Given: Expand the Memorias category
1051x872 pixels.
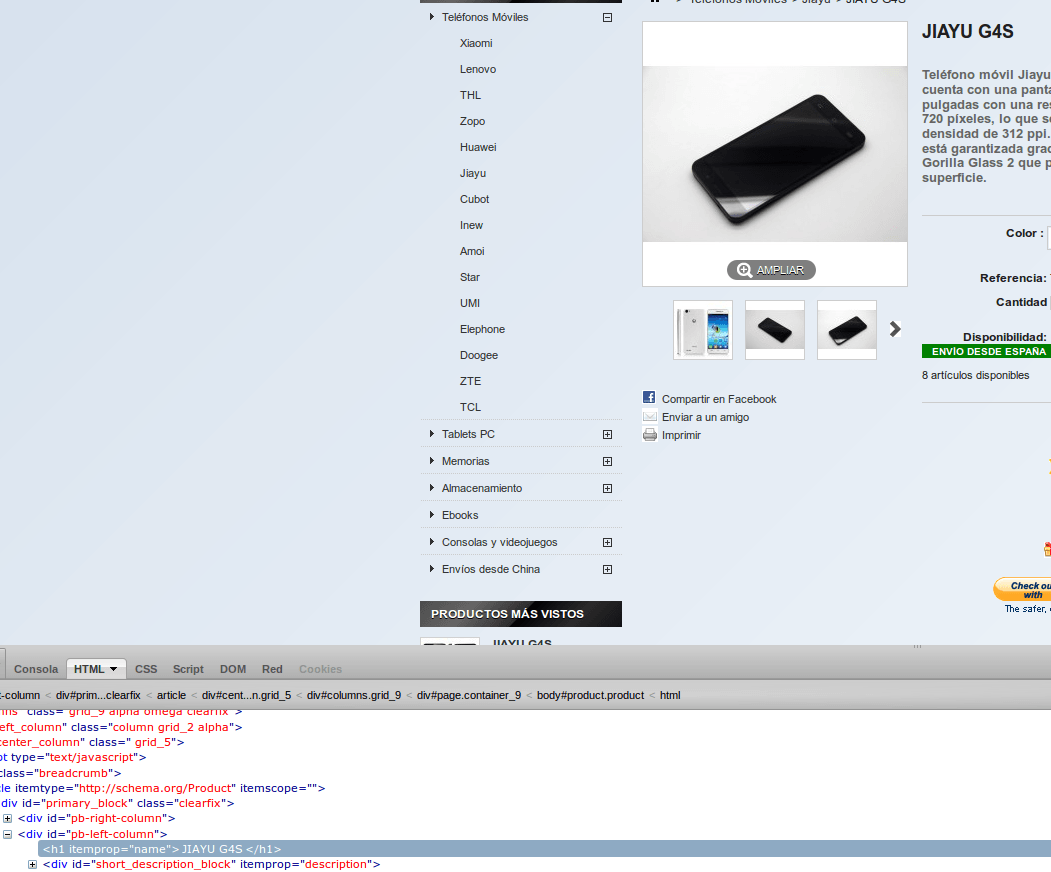Looking at the screenshot, I should point(607,461).
